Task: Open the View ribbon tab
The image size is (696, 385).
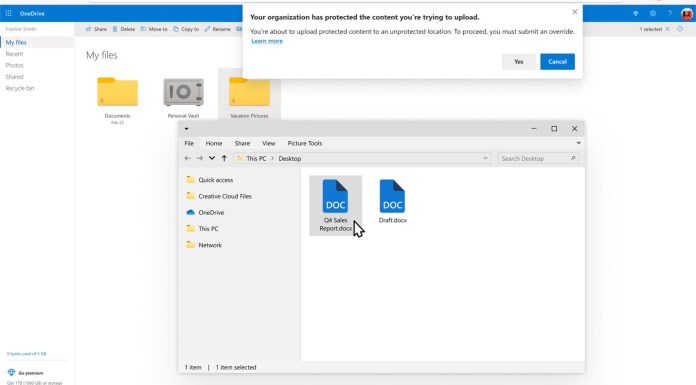Action: 269,143
